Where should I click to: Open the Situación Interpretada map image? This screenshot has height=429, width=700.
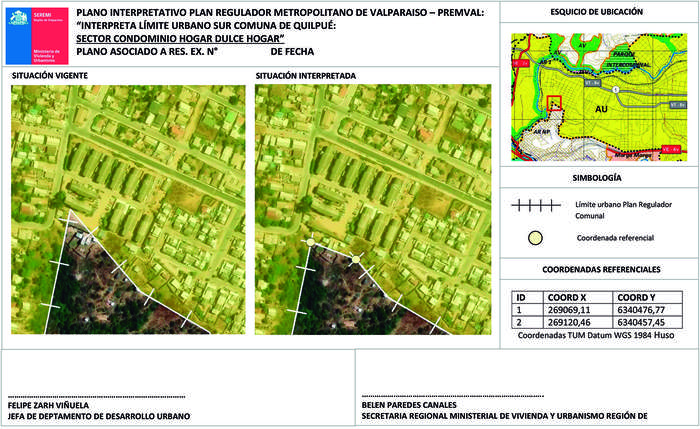[372, 208]
